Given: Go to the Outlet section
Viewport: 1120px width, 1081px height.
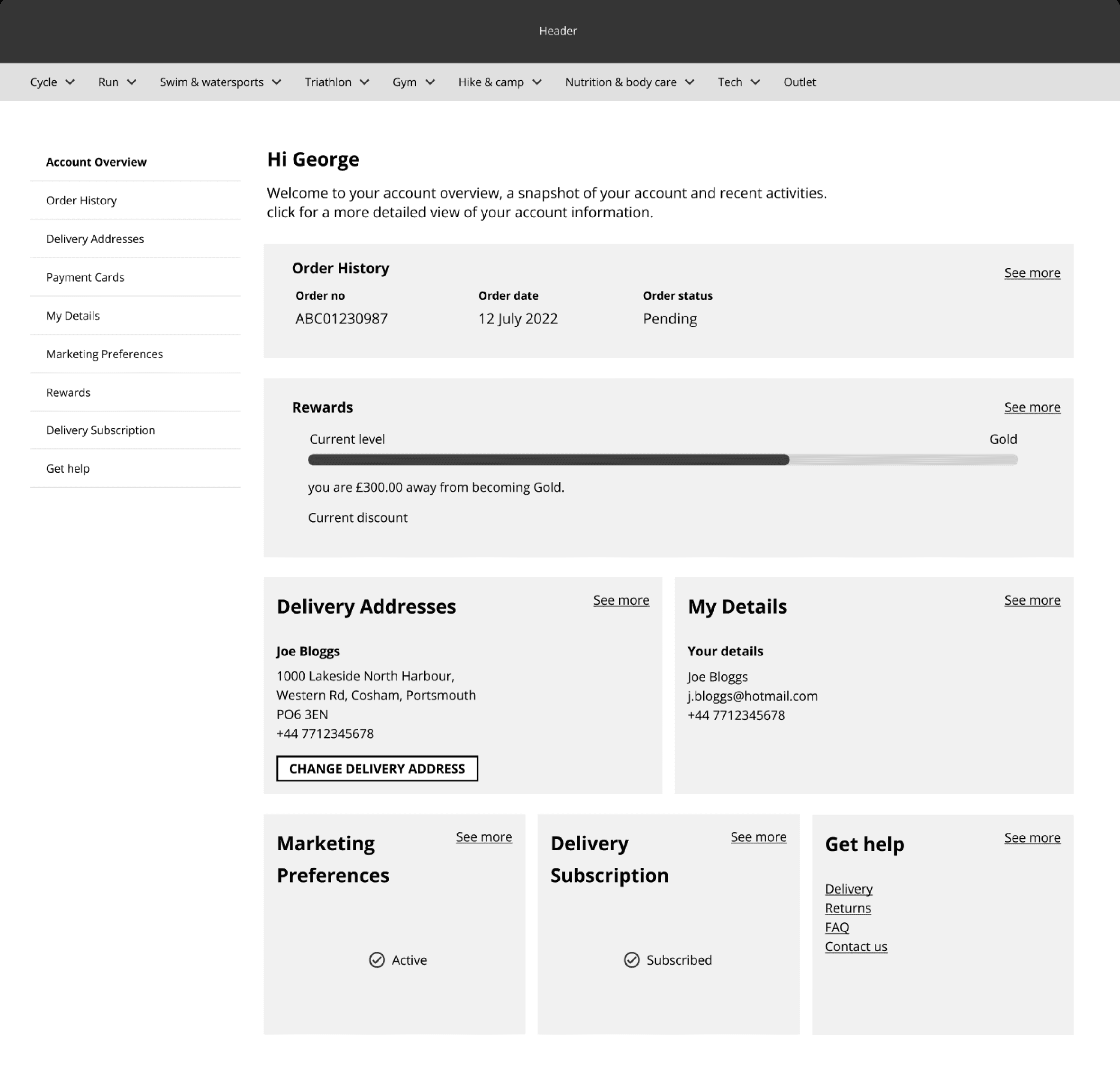Looking at the screenshot, I should [799, 82].
